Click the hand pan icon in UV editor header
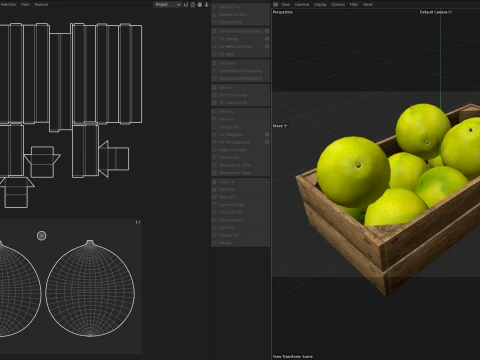Viewport: 480px width, 360px height. [x=200, y=5]
